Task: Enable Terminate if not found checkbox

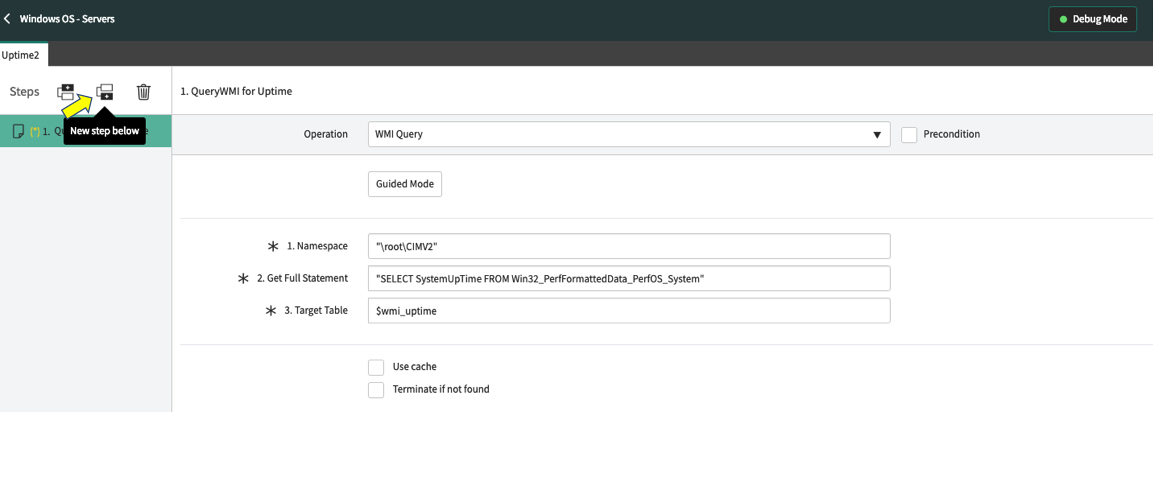Action: point(376,390)
